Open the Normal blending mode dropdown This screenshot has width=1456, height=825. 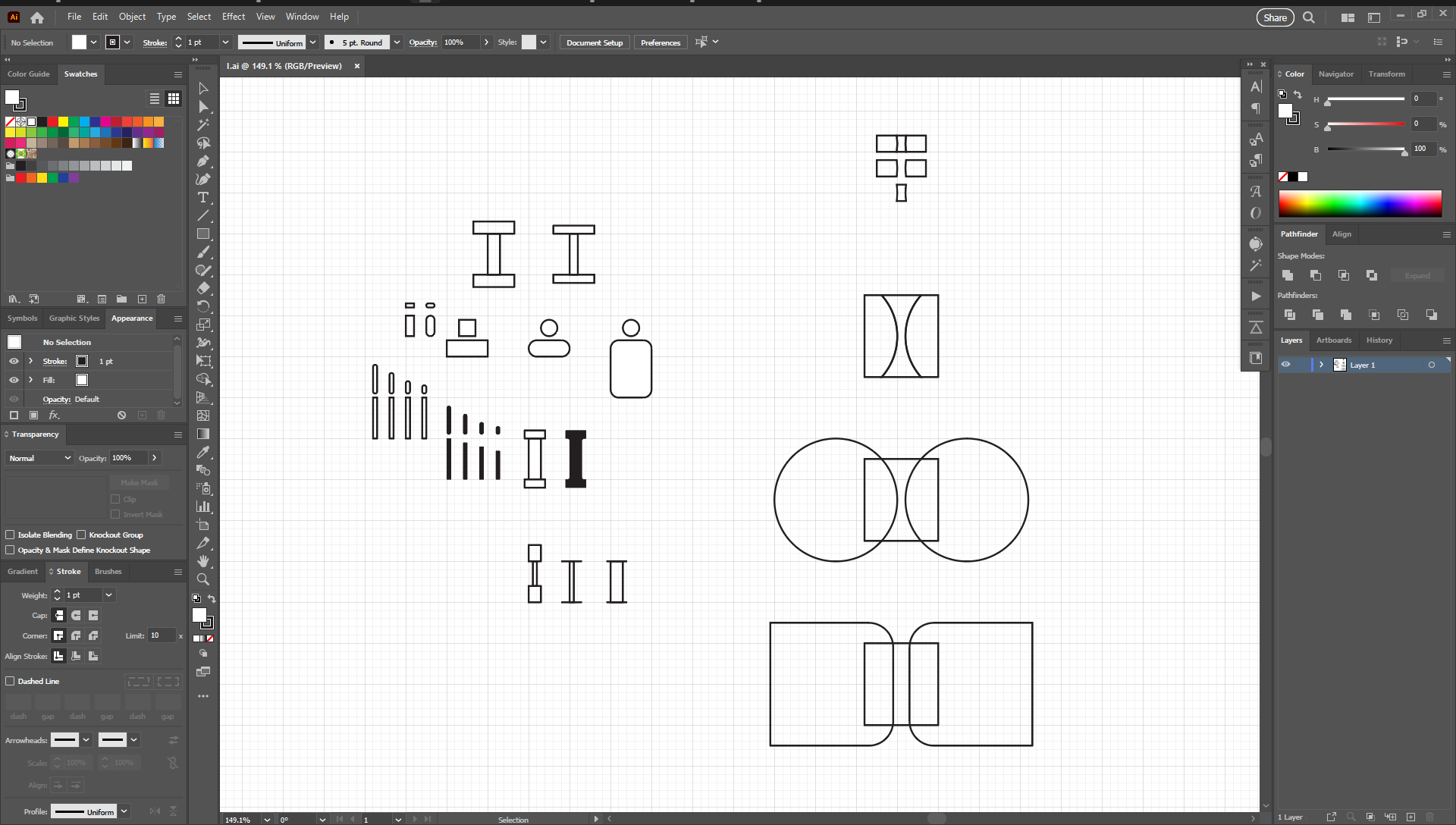[x=39, y=458]
